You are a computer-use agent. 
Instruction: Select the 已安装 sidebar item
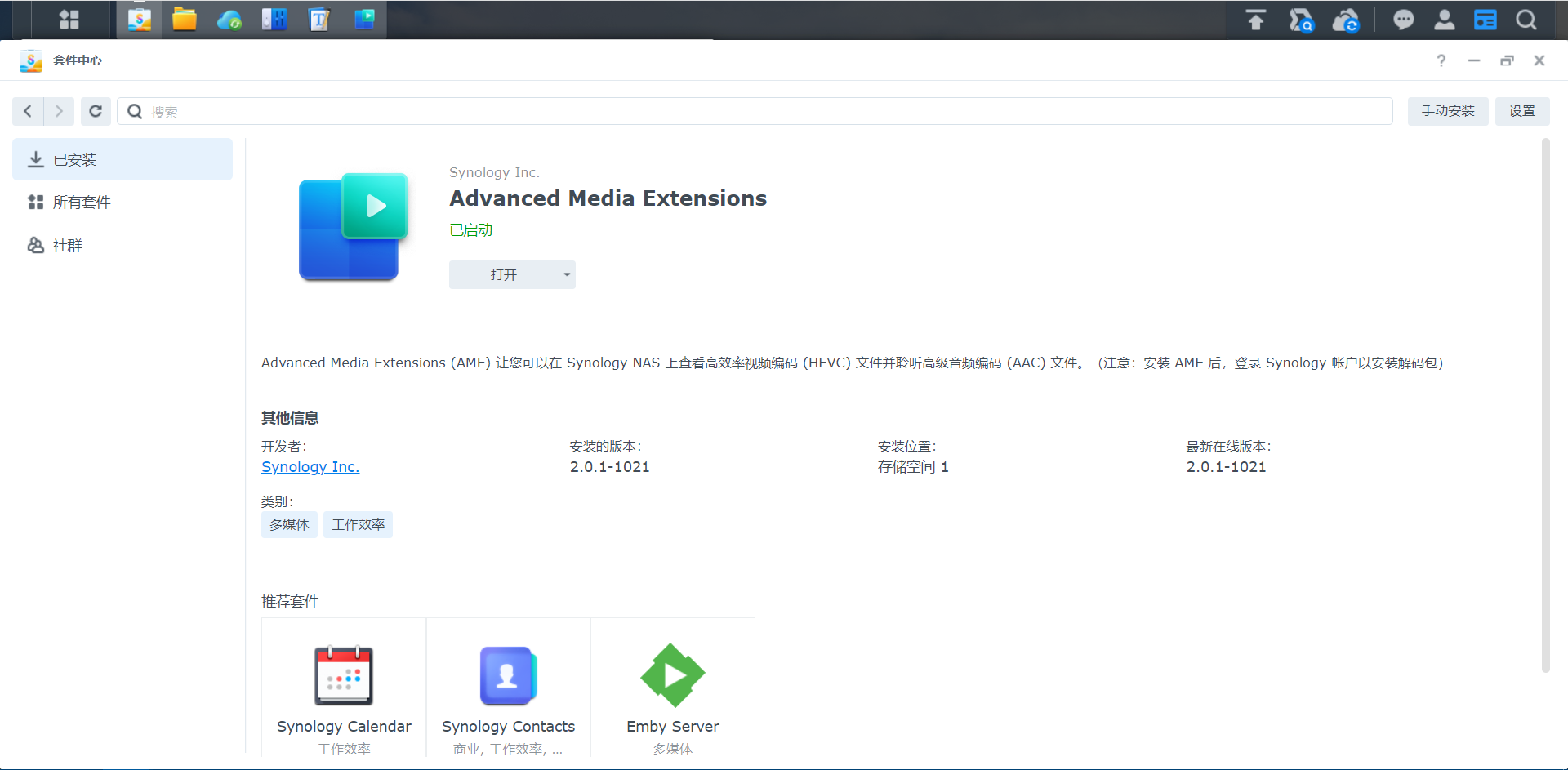[x=122, y=159]
